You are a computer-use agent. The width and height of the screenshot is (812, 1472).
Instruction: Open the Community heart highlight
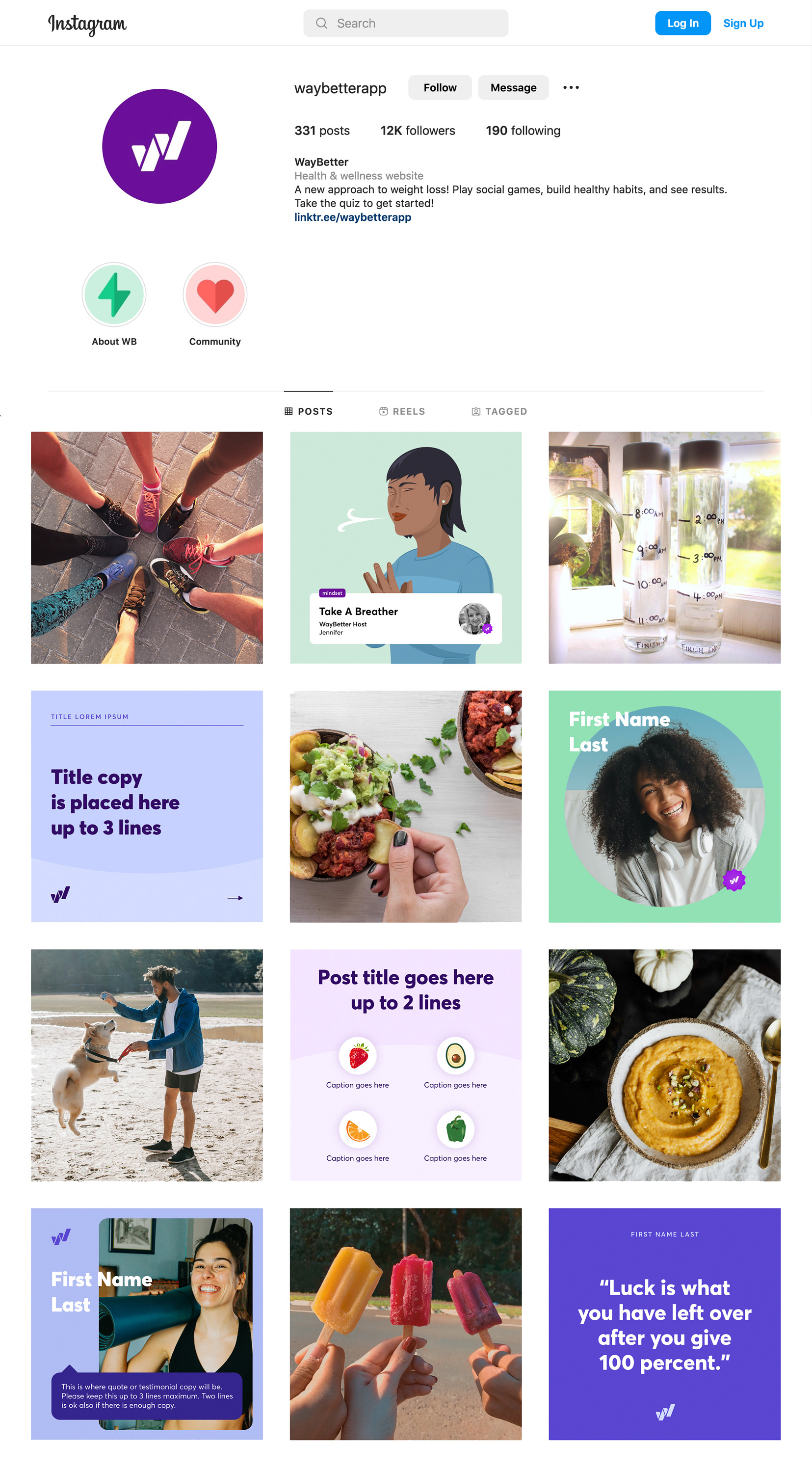point(215,294)
